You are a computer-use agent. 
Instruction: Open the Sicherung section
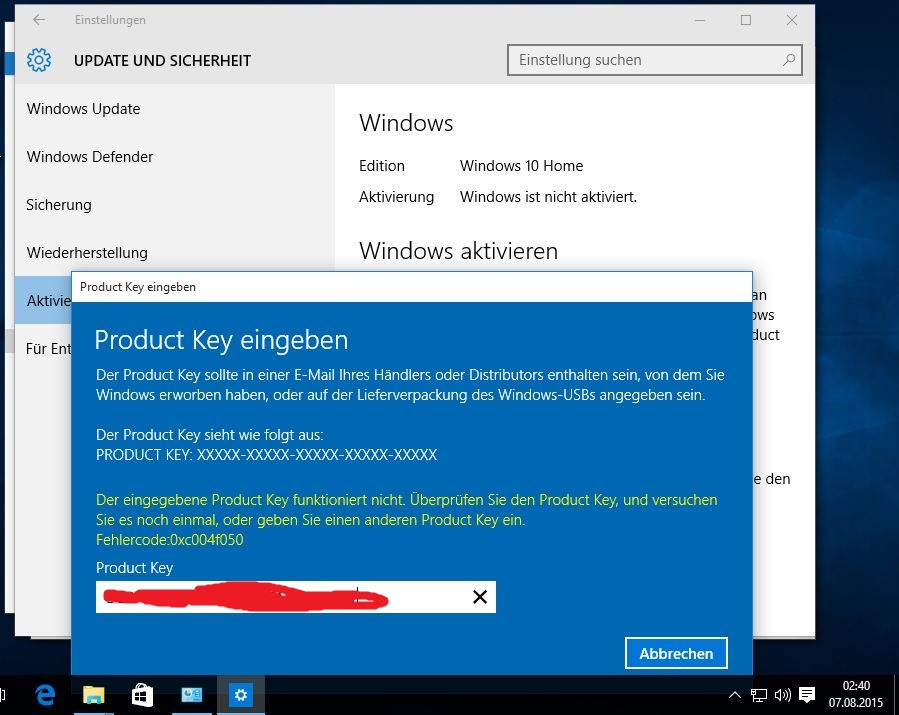coord(59,205)
